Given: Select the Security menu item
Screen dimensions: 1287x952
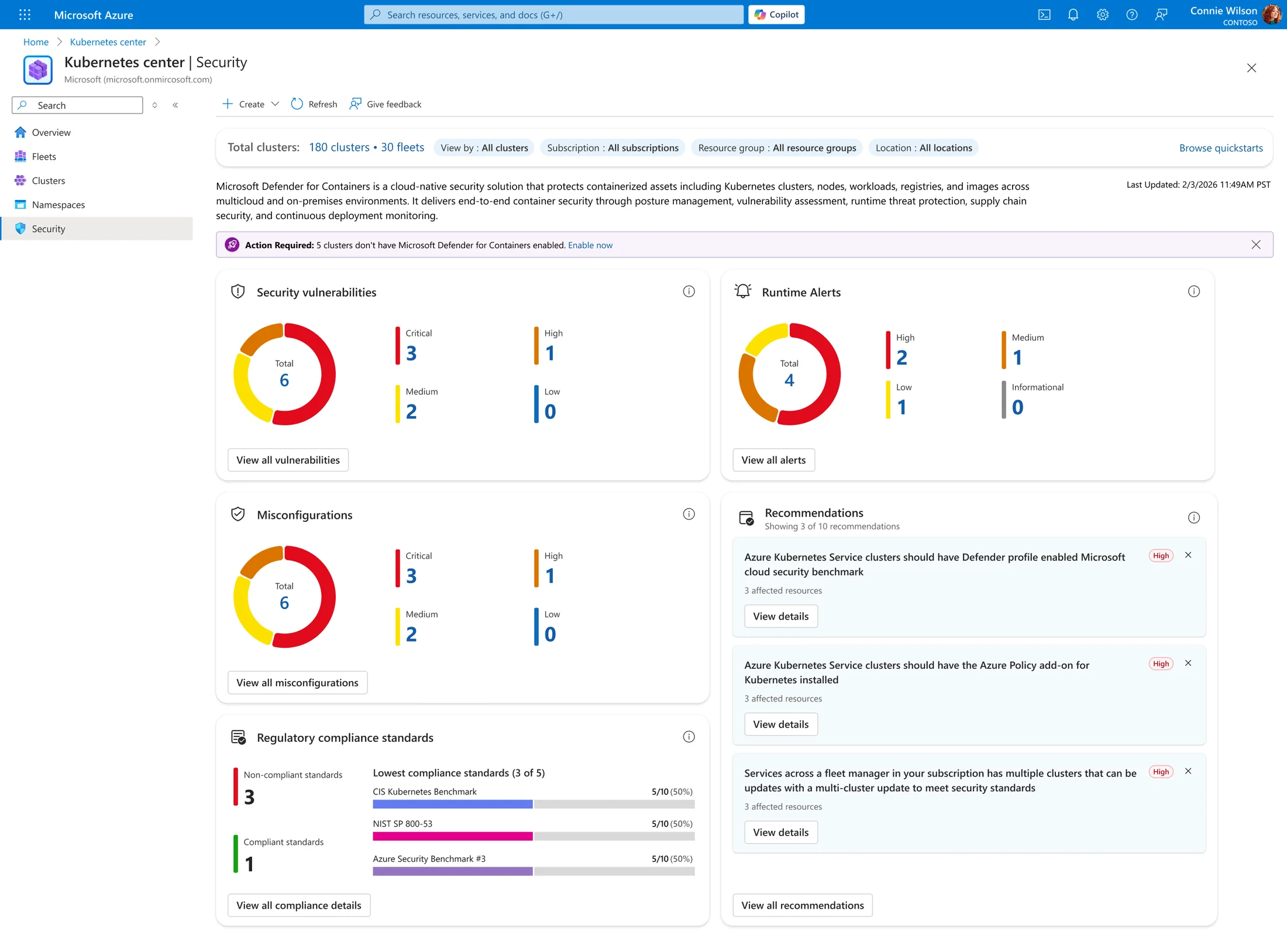Looking at the screenshot, I should coord(97,228).
